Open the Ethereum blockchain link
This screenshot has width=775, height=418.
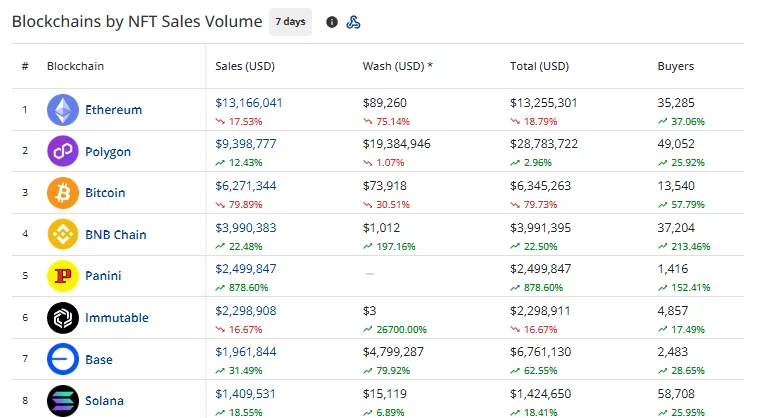[x=113, y=110]
